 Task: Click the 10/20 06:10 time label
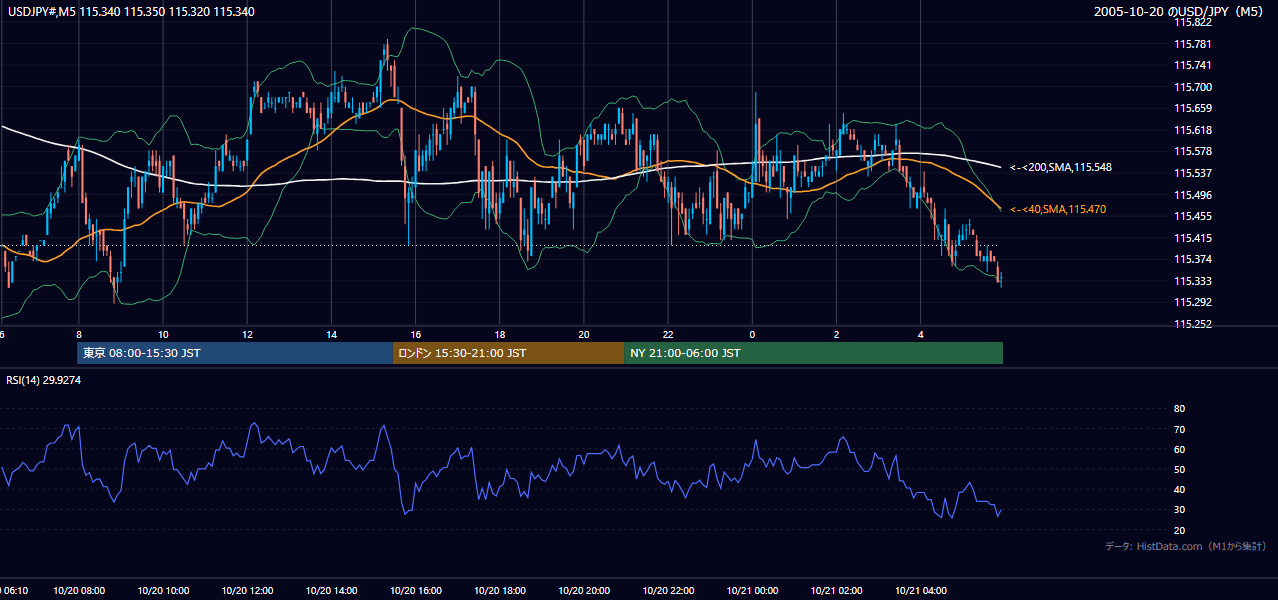click(13, 591)
